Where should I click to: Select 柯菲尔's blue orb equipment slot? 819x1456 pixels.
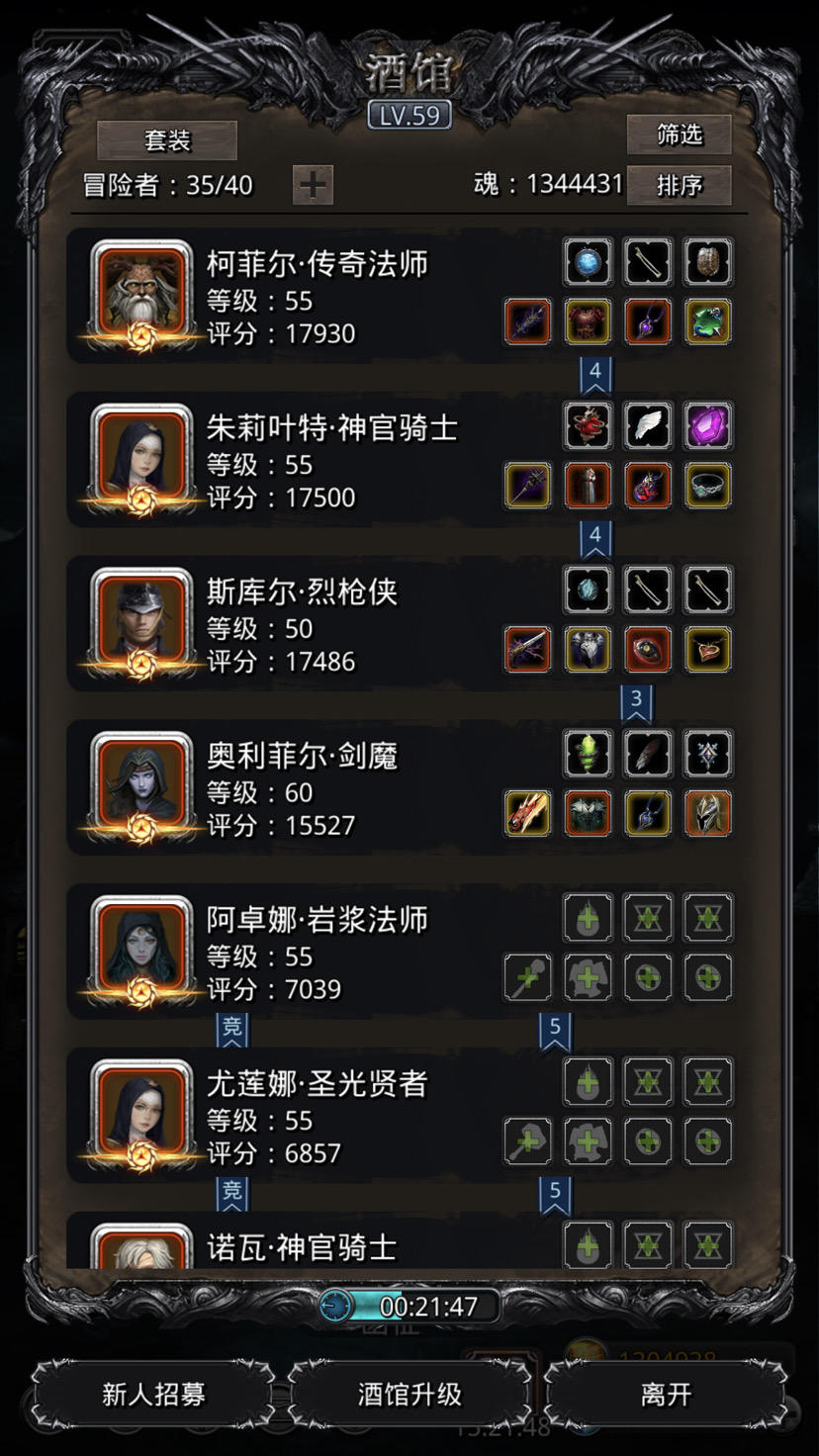tap(589, 262)
